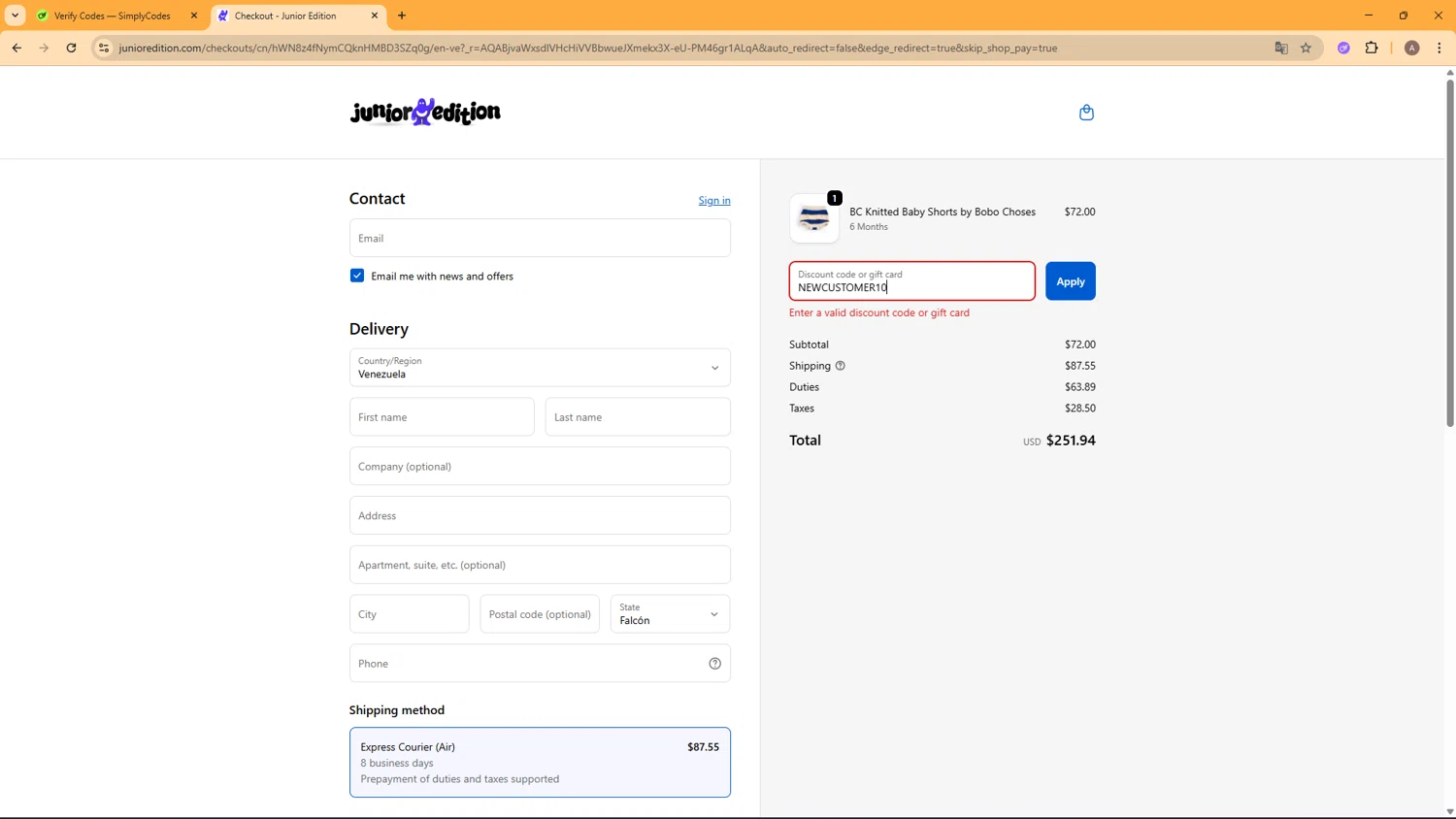
Task: Click the Sign in link
Action: point(714,201)
